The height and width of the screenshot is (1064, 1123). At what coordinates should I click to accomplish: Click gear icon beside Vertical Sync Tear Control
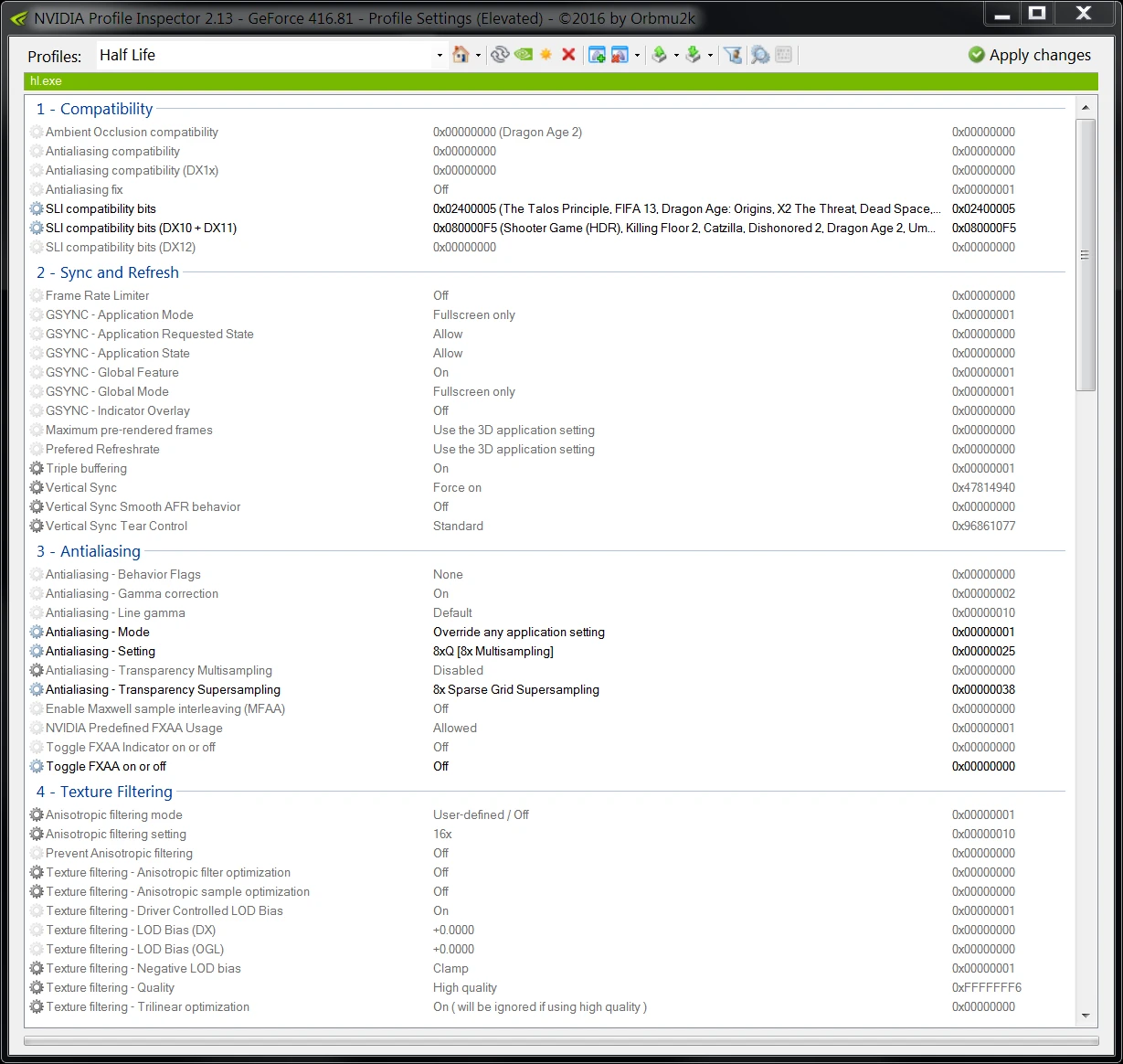point(37,526)
